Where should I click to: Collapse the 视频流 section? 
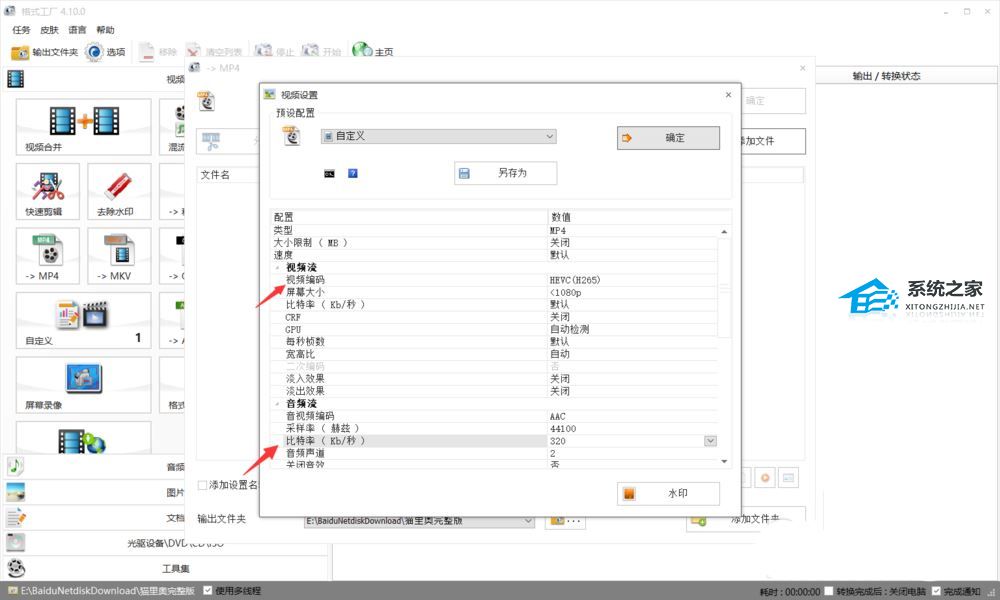pos(277,267)
